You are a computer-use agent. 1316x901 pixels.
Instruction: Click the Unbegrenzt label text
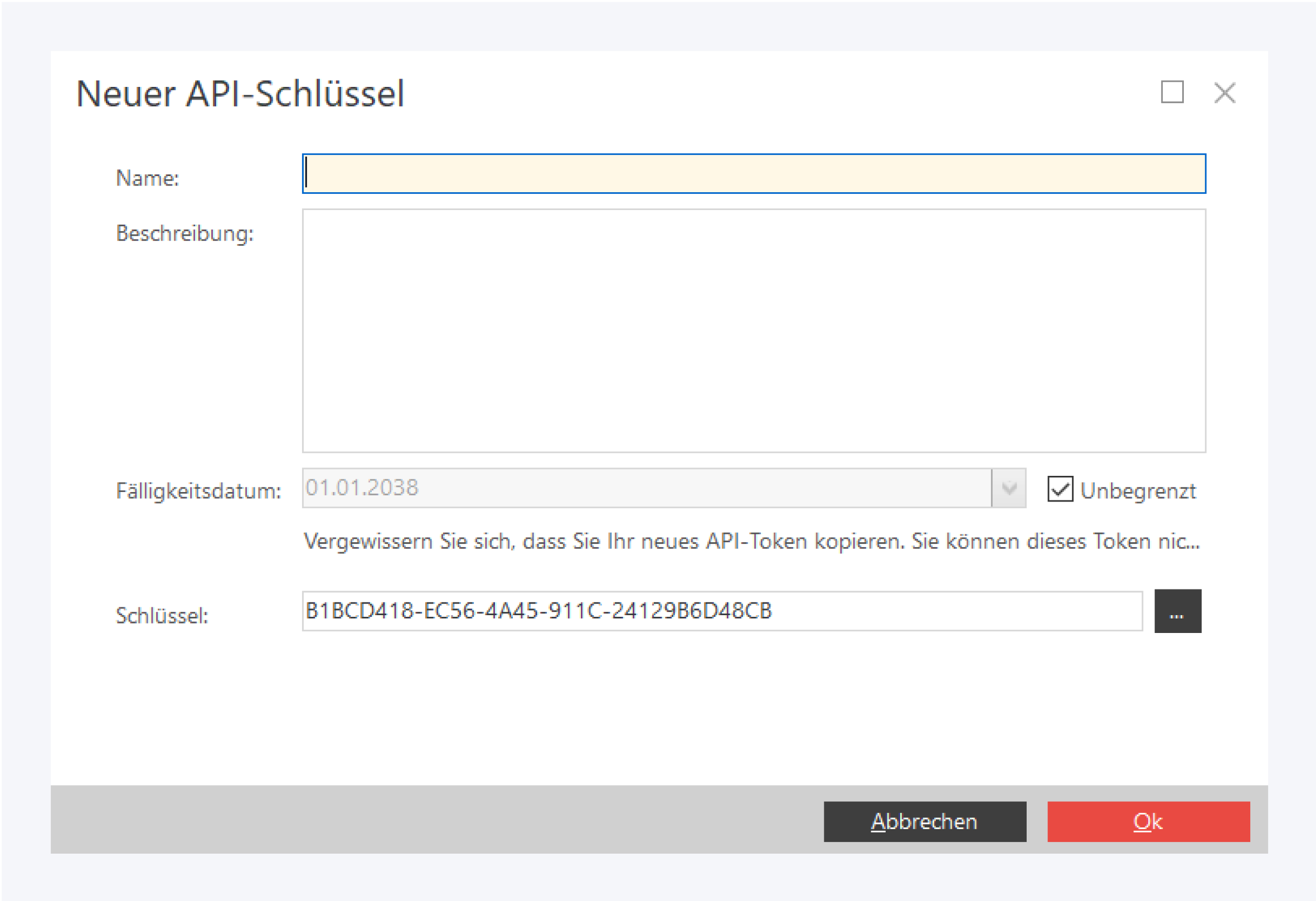(1138, 491)
